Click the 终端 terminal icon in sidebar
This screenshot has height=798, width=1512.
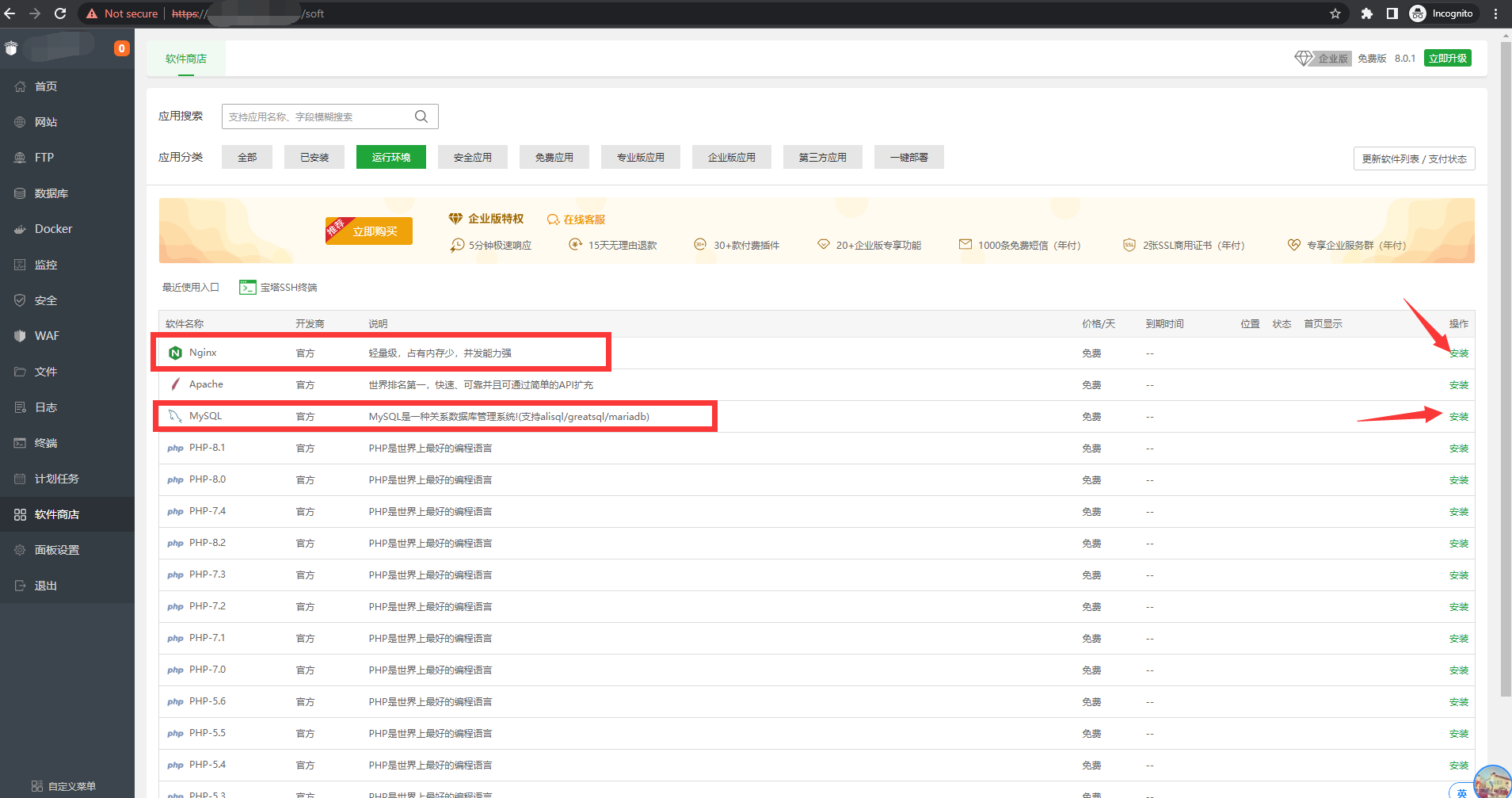(20, 443)
